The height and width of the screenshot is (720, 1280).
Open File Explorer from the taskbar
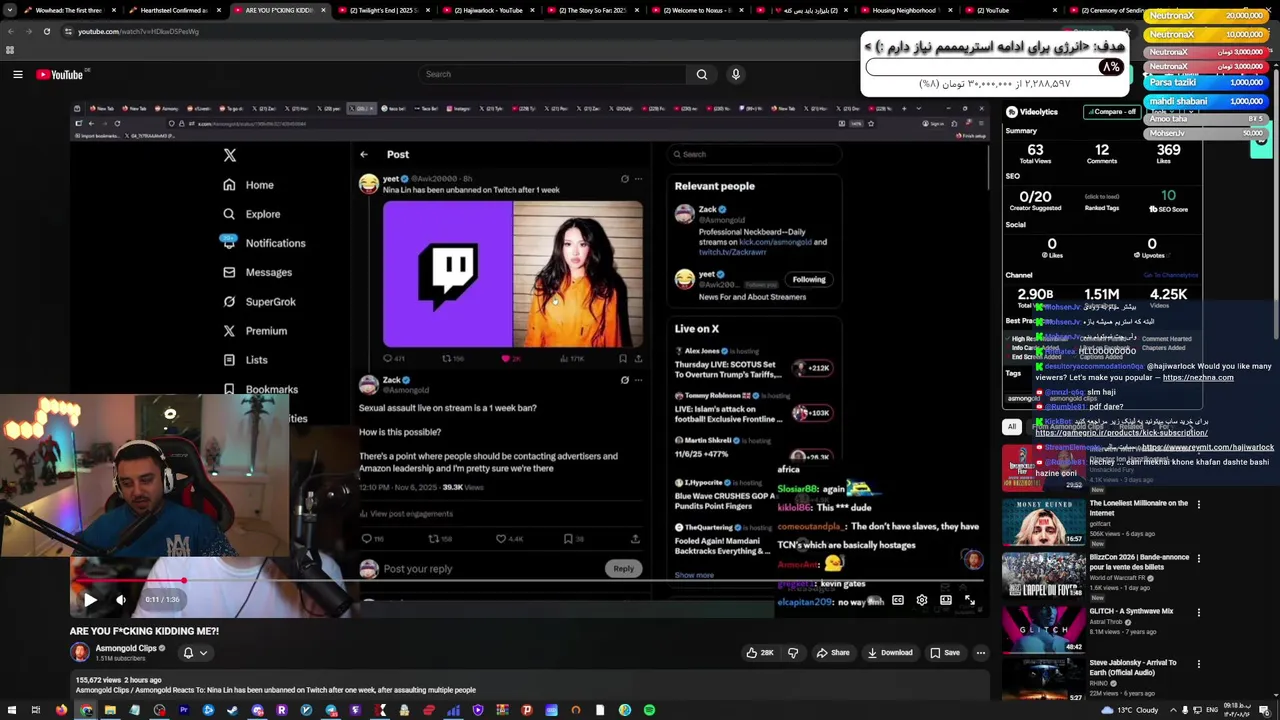click(x=110, y=710)
